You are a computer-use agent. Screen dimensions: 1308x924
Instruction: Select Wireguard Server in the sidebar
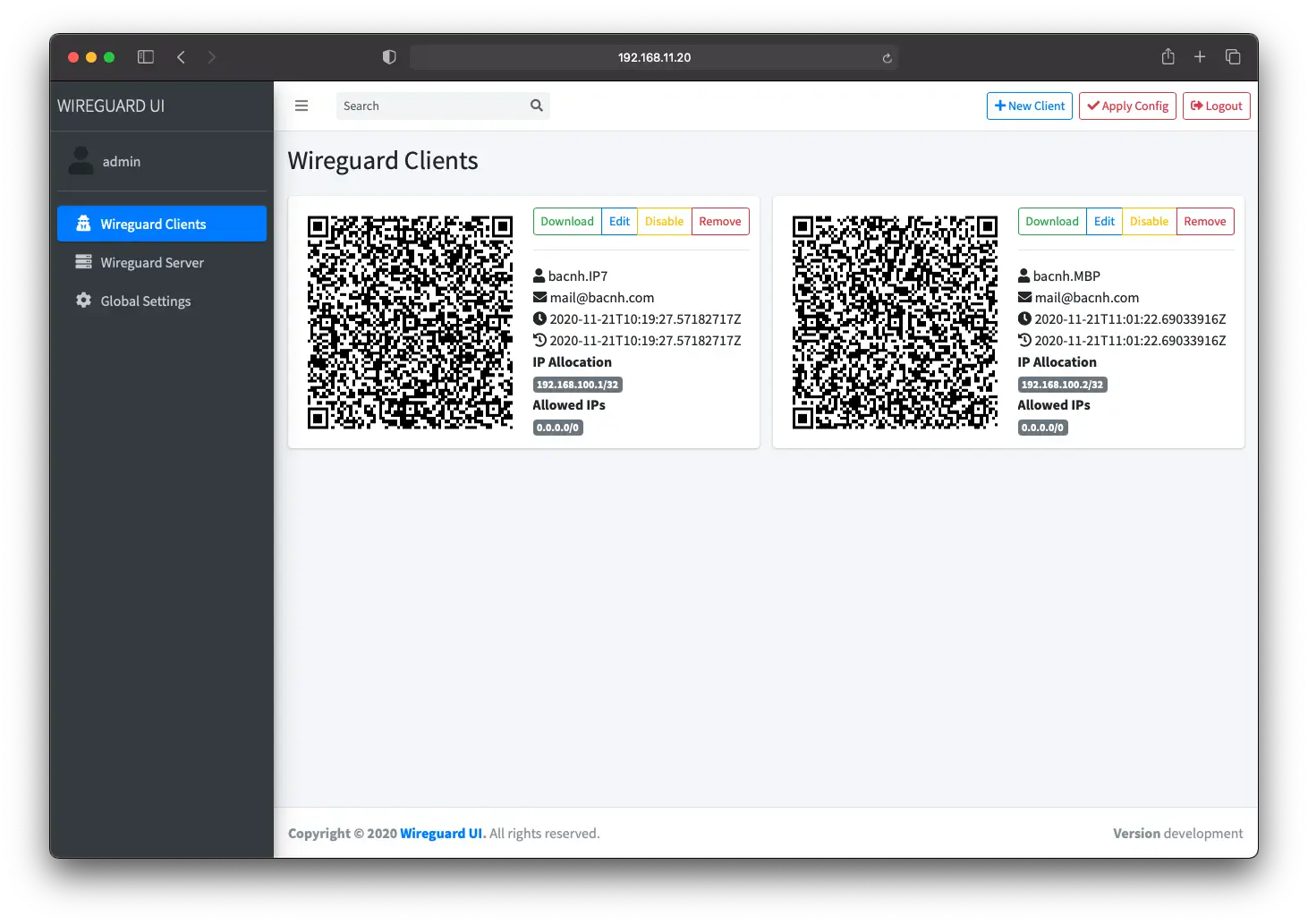[152, 262]
